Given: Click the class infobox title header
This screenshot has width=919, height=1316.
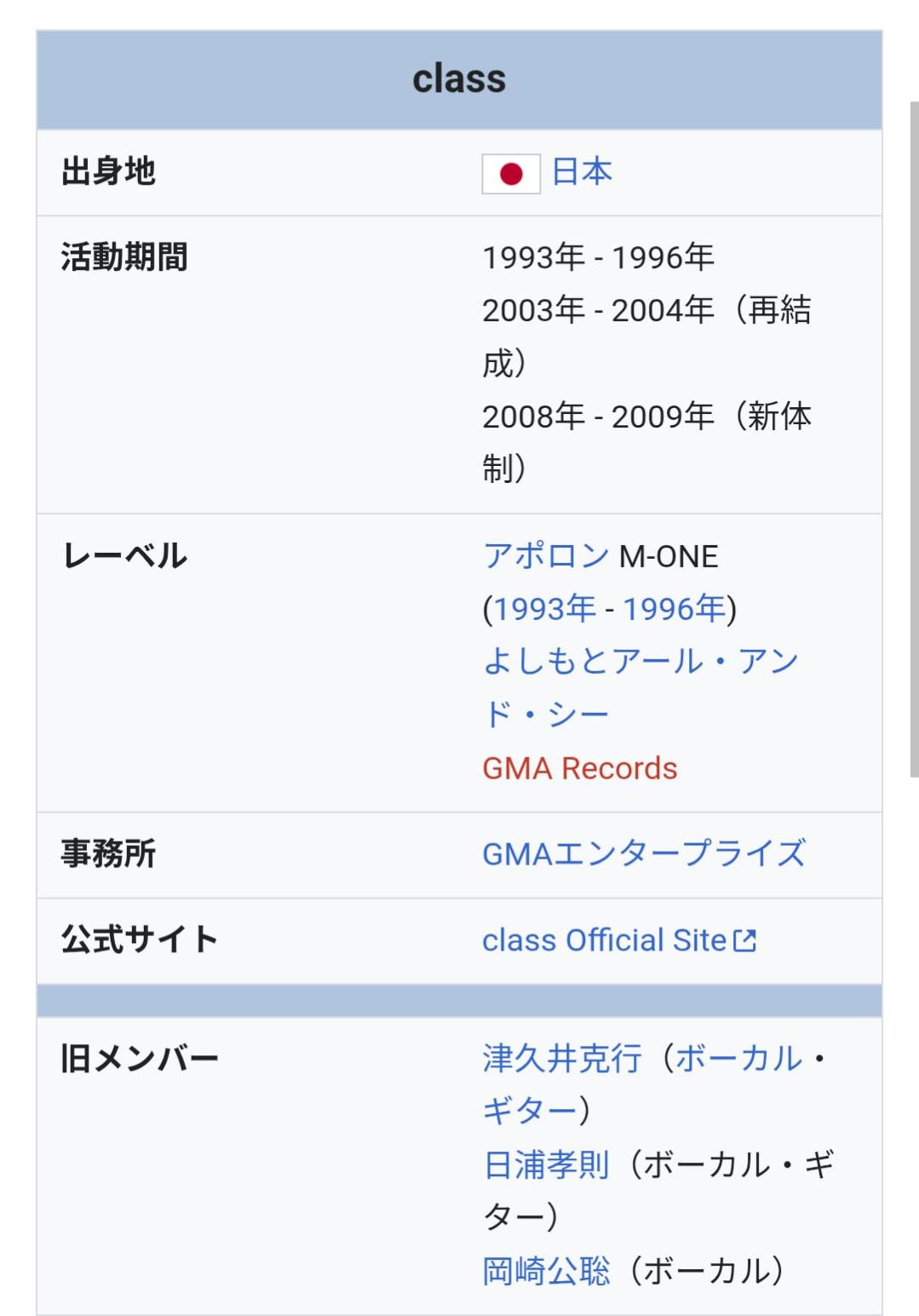Looking at the screenshot, I should pos(459,79).
